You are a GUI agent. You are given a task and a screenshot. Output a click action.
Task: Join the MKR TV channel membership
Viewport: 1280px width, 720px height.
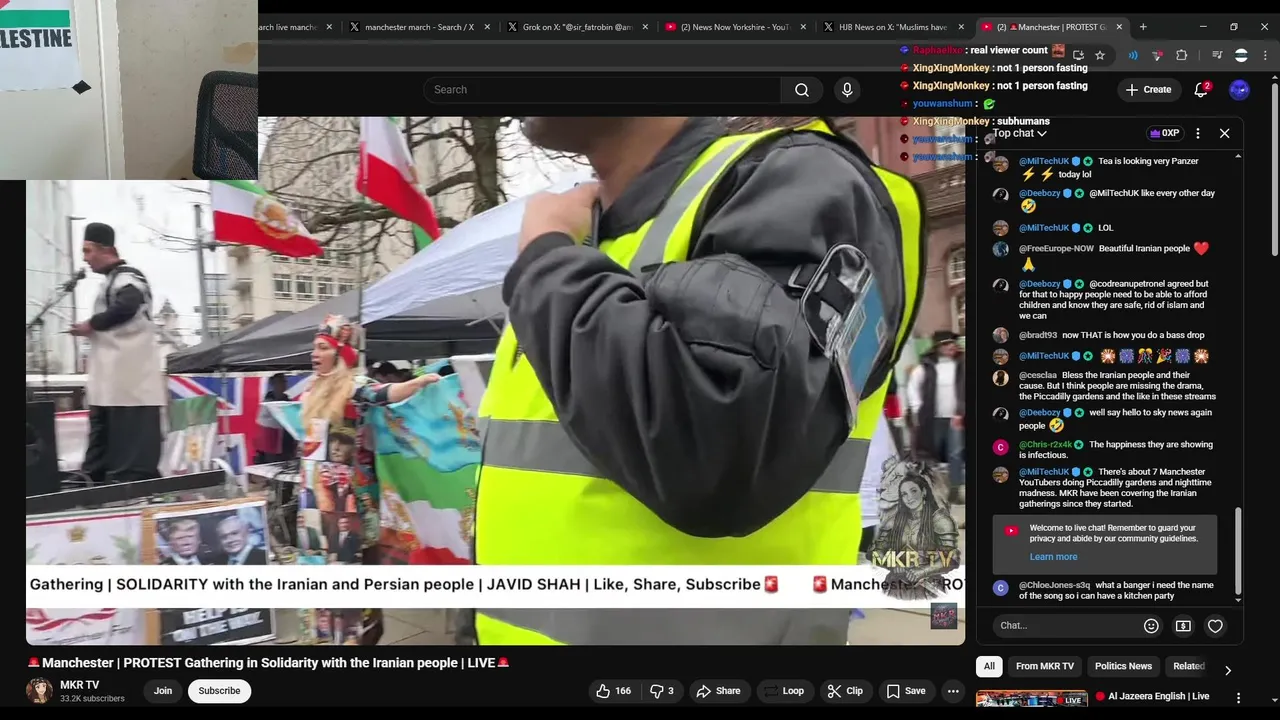point(163,691)
